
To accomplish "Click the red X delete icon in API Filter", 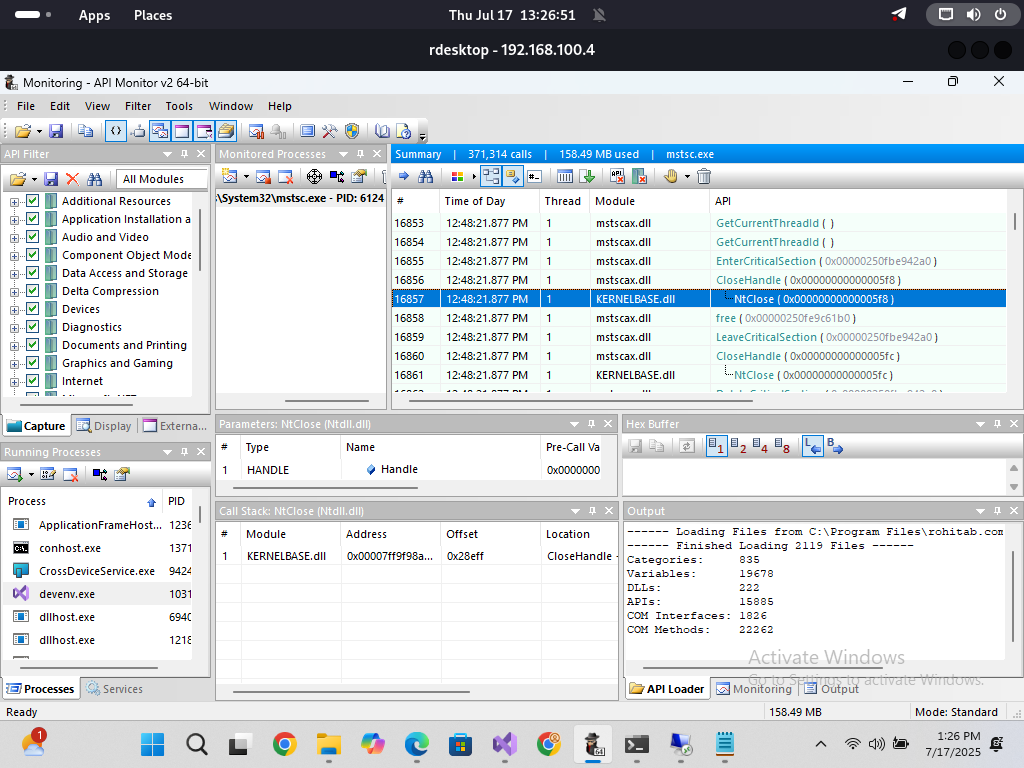I will (x=72, y=179).
